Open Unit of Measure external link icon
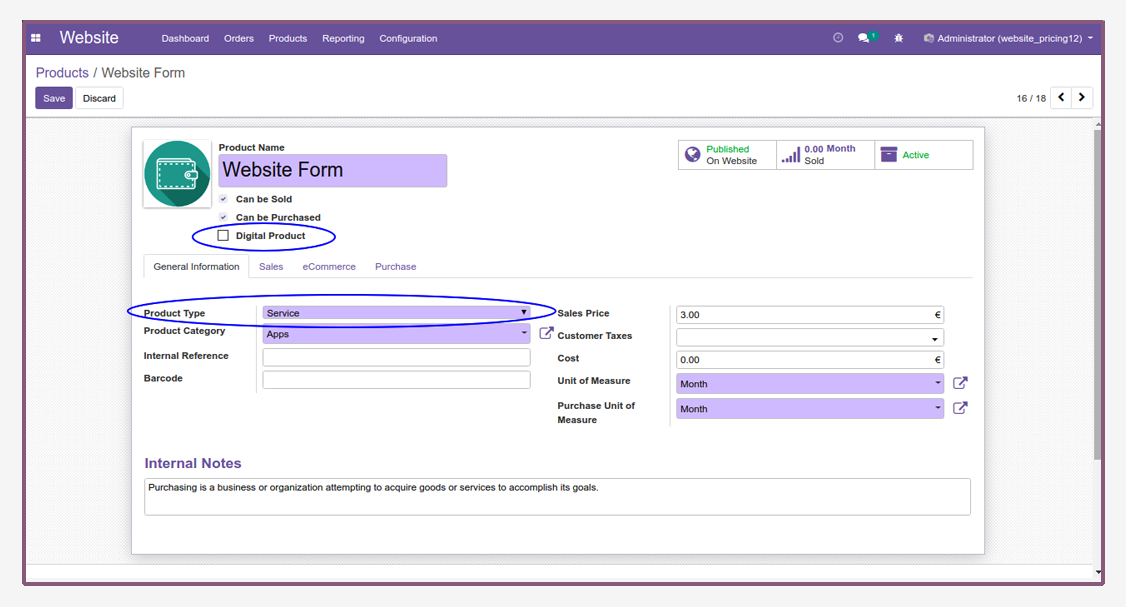The width and height of the screenshot is (1126, 607). click(x=960, y=383)
